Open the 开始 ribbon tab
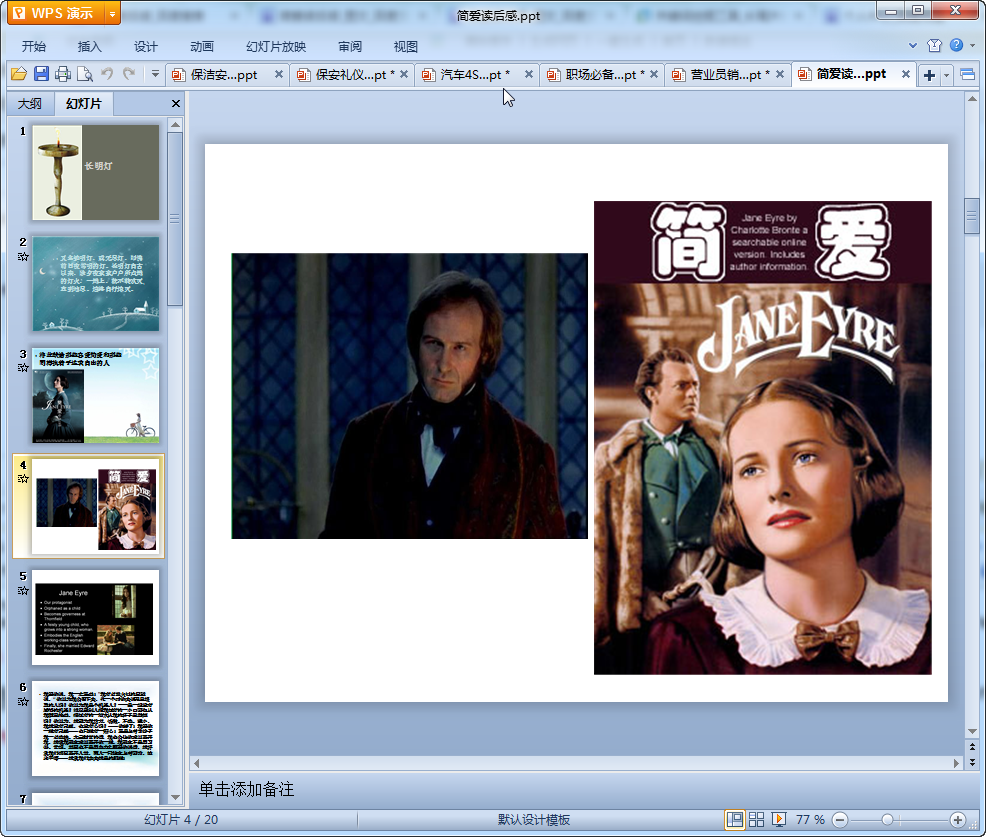 (33, 47)
